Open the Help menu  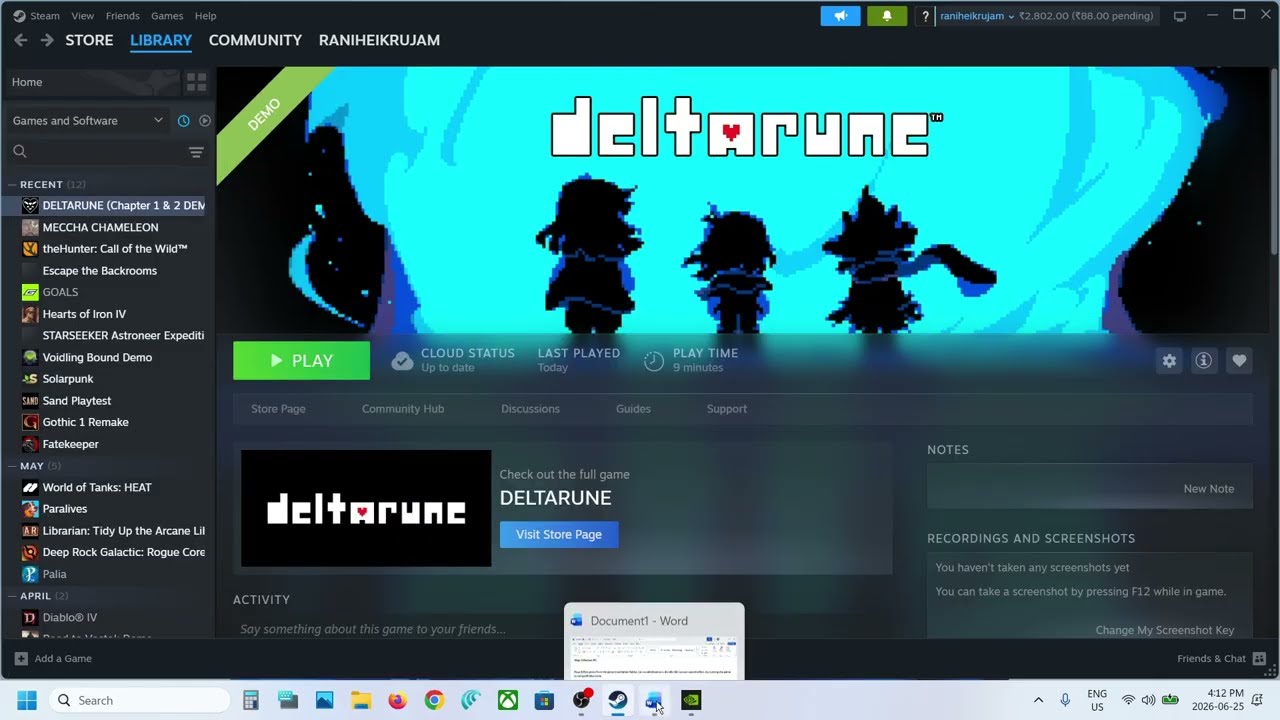coord(205,16)
